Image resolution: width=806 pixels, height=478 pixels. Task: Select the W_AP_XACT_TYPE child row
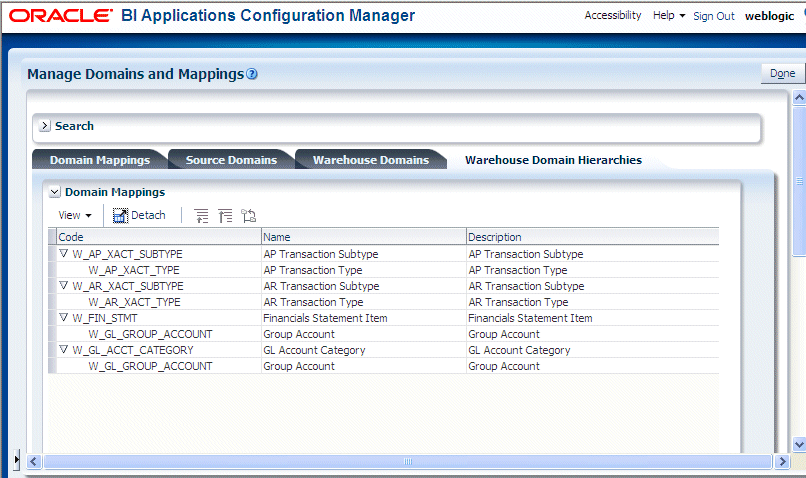click(x=134, y=270)
